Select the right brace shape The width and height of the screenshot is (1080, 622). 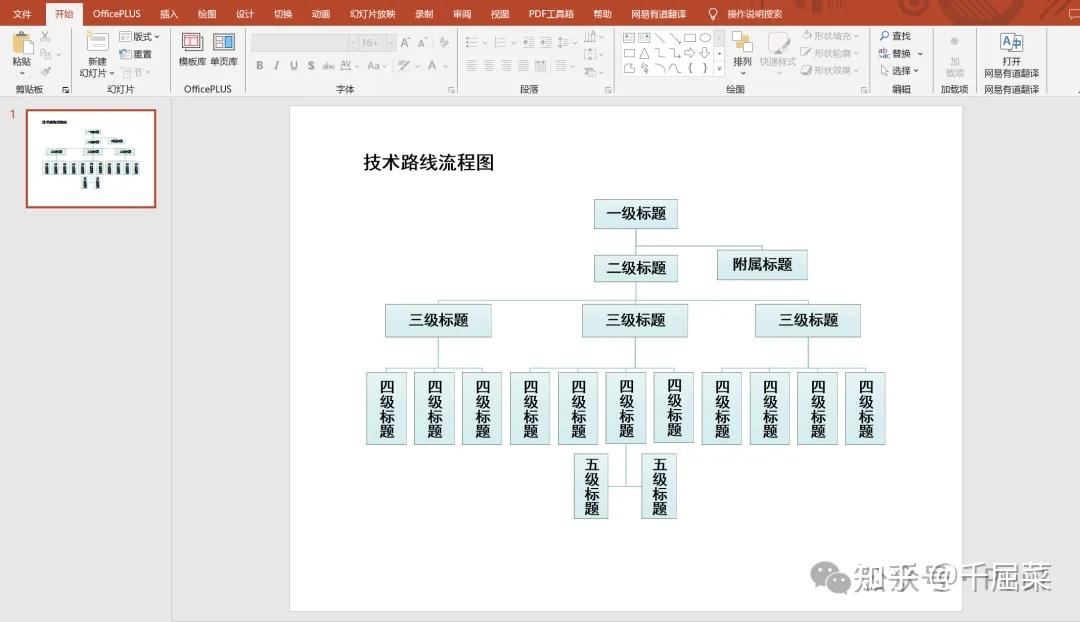coord(705,68)
